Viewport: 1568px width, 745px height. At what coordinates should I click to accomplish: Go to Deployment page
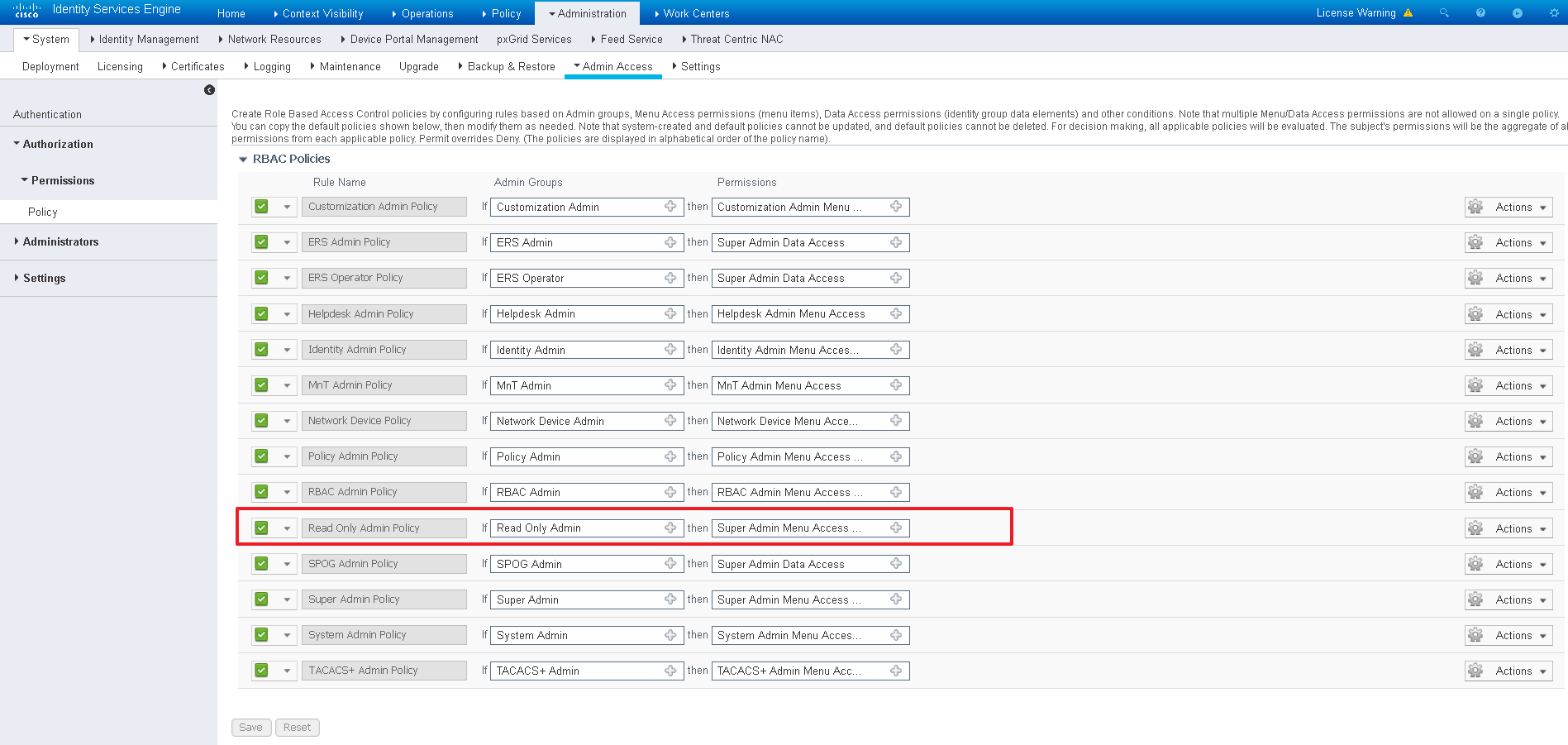[50, 66]
